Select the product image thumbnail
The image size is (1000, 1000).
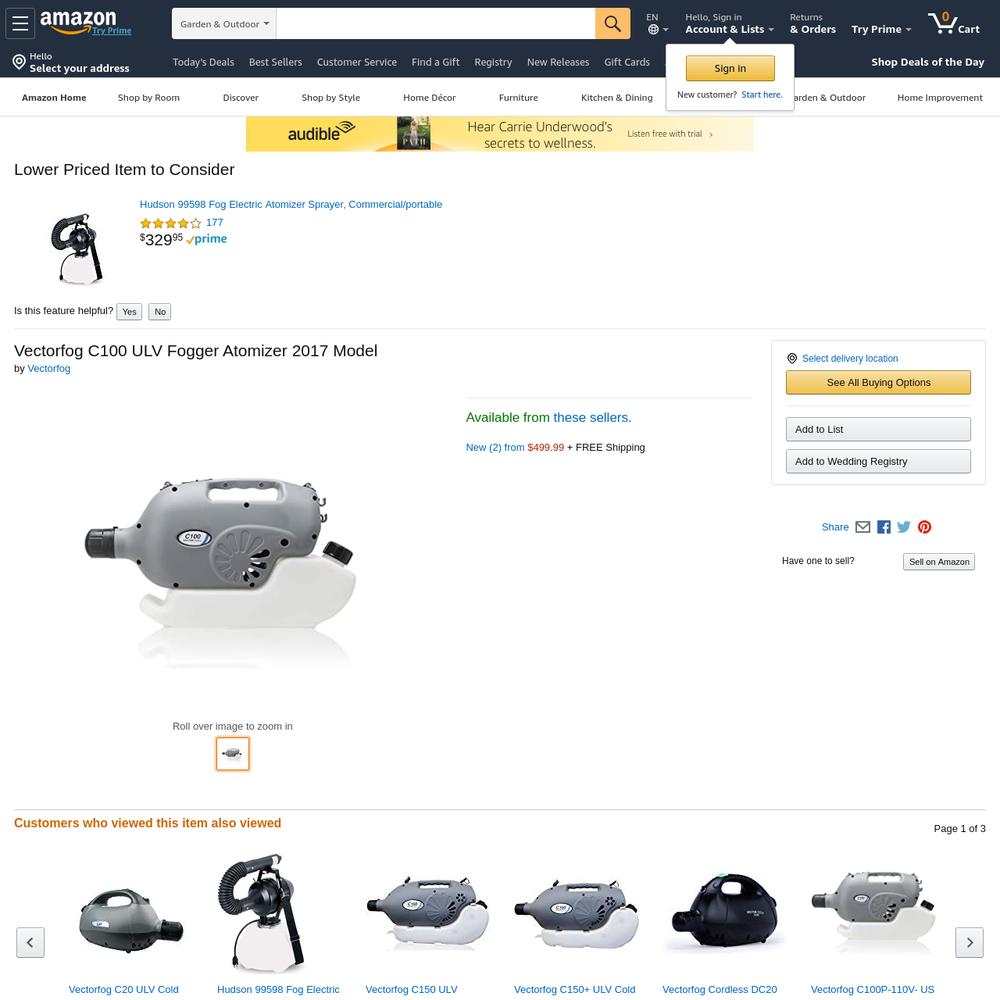click(x=233, y=754)
